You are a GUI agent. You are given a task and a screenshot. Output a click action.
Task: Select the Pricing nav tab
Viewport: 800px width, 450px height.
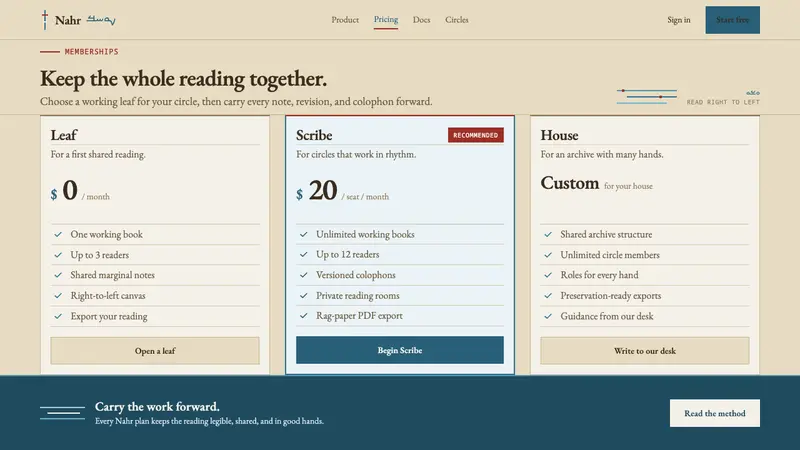pyautogui.click(x=386, y=20)
